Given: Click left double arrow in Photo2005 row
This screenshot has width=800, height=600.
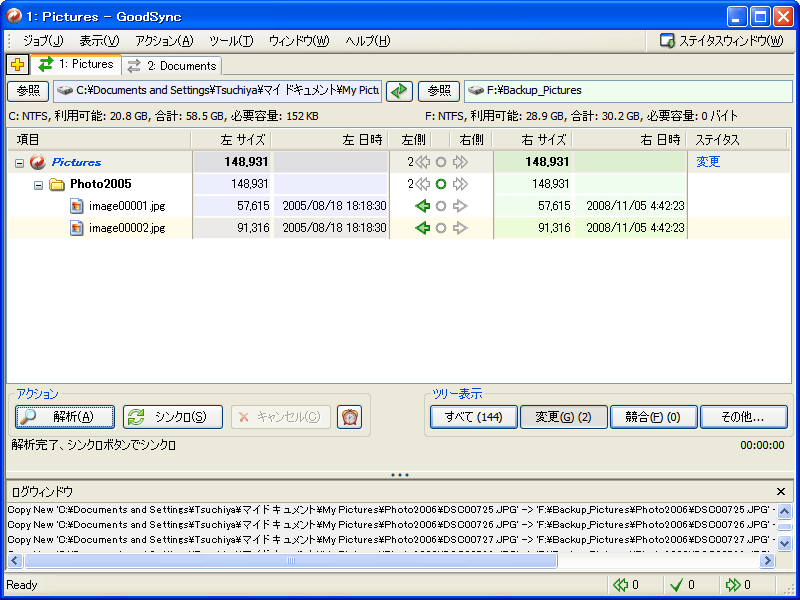Looking at the screenshot, I should 422,184.
